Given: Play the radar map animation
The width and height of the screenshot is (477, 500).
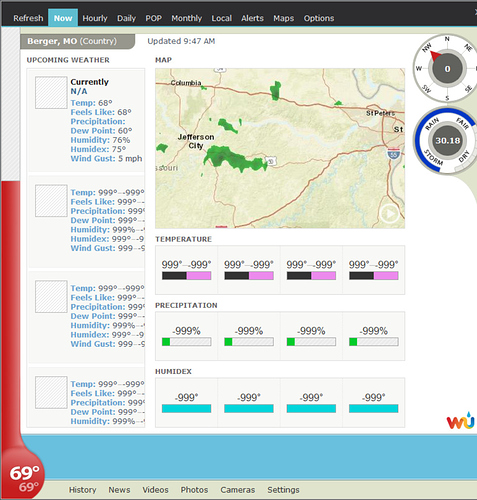Looking at the screenshot, I should point(389,213).
